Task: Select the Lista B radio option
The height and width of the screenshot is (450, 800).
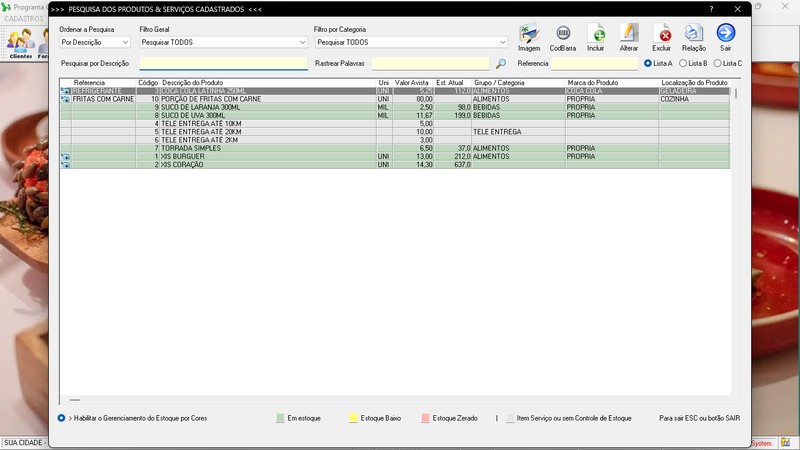Action: coord(693,63)
